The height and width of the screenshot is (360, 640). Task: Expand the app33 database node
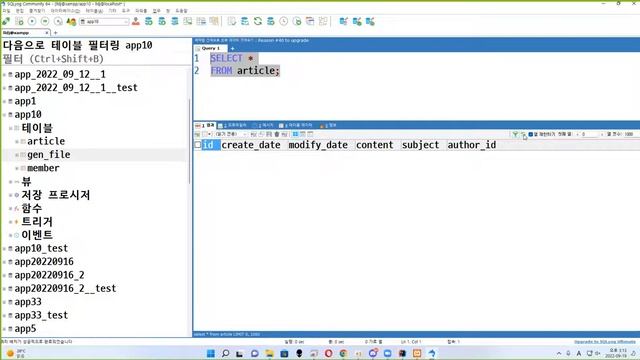(x=4, y=302)
